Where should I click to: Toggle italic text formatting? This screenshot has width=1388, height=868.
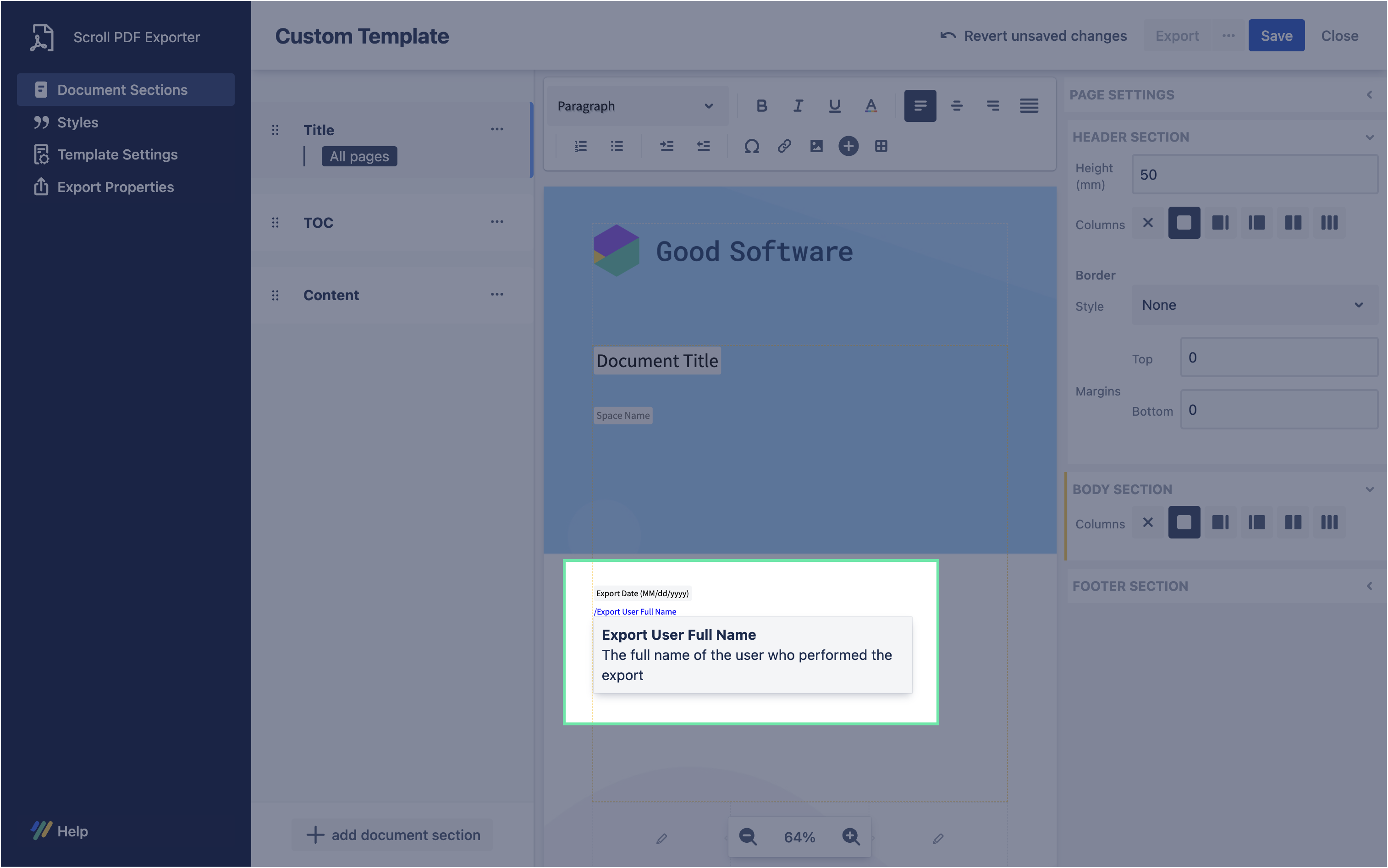click(798, 105)
